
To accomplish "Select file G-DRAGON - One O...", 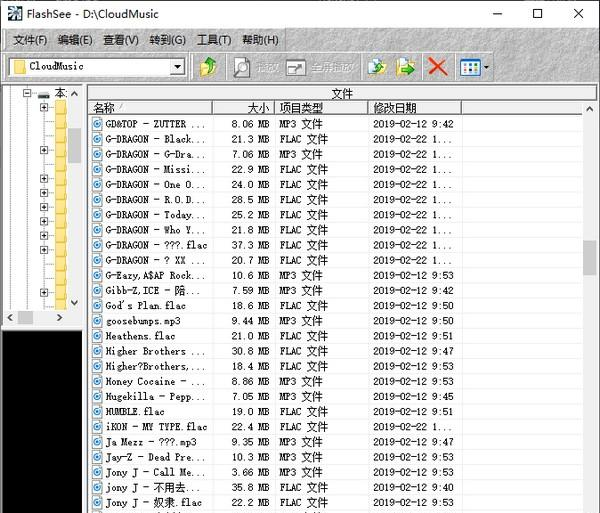I will click(155, 185).
